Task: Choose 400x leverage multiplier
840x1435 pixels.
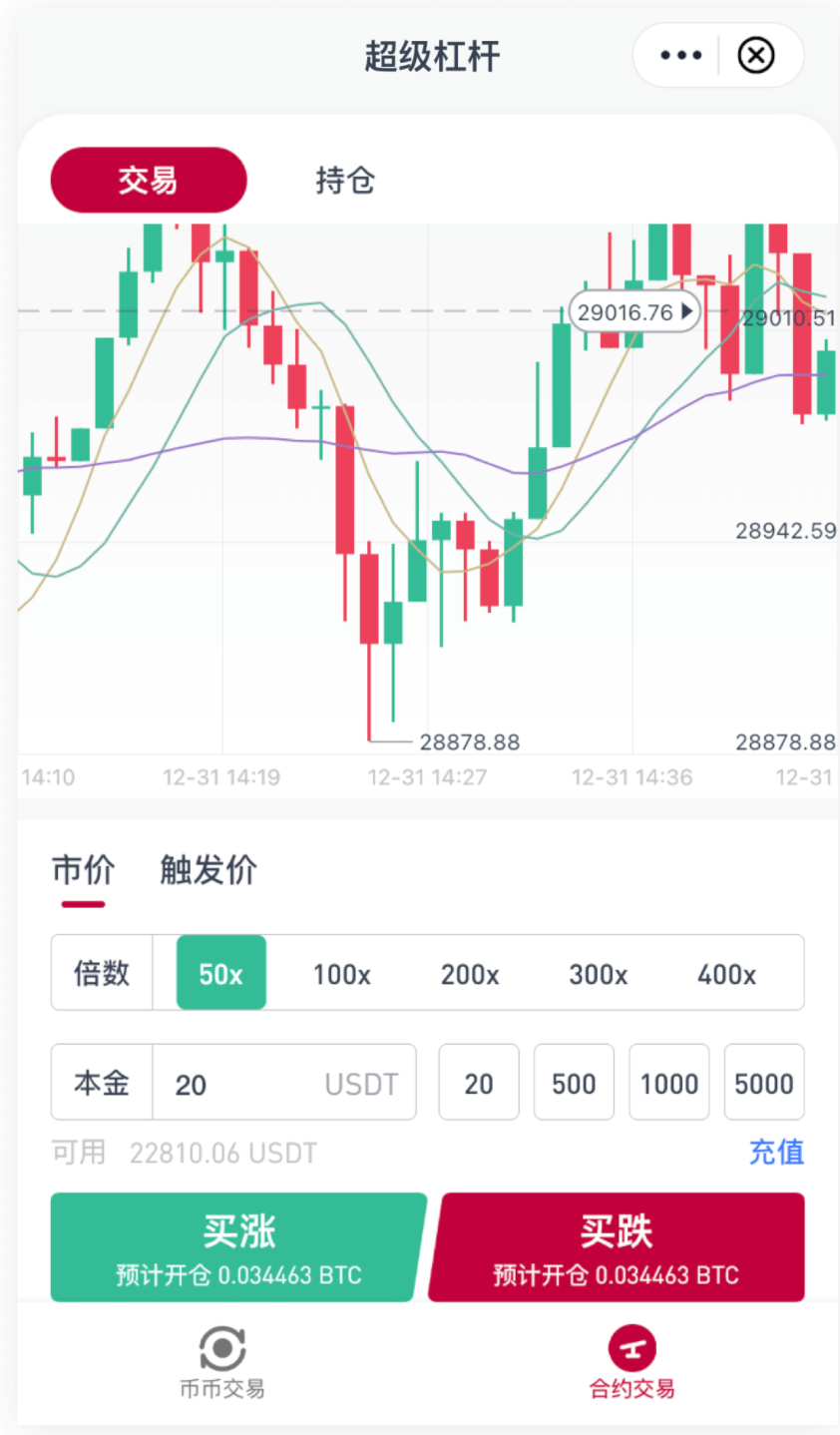Action: coord(725,973)
